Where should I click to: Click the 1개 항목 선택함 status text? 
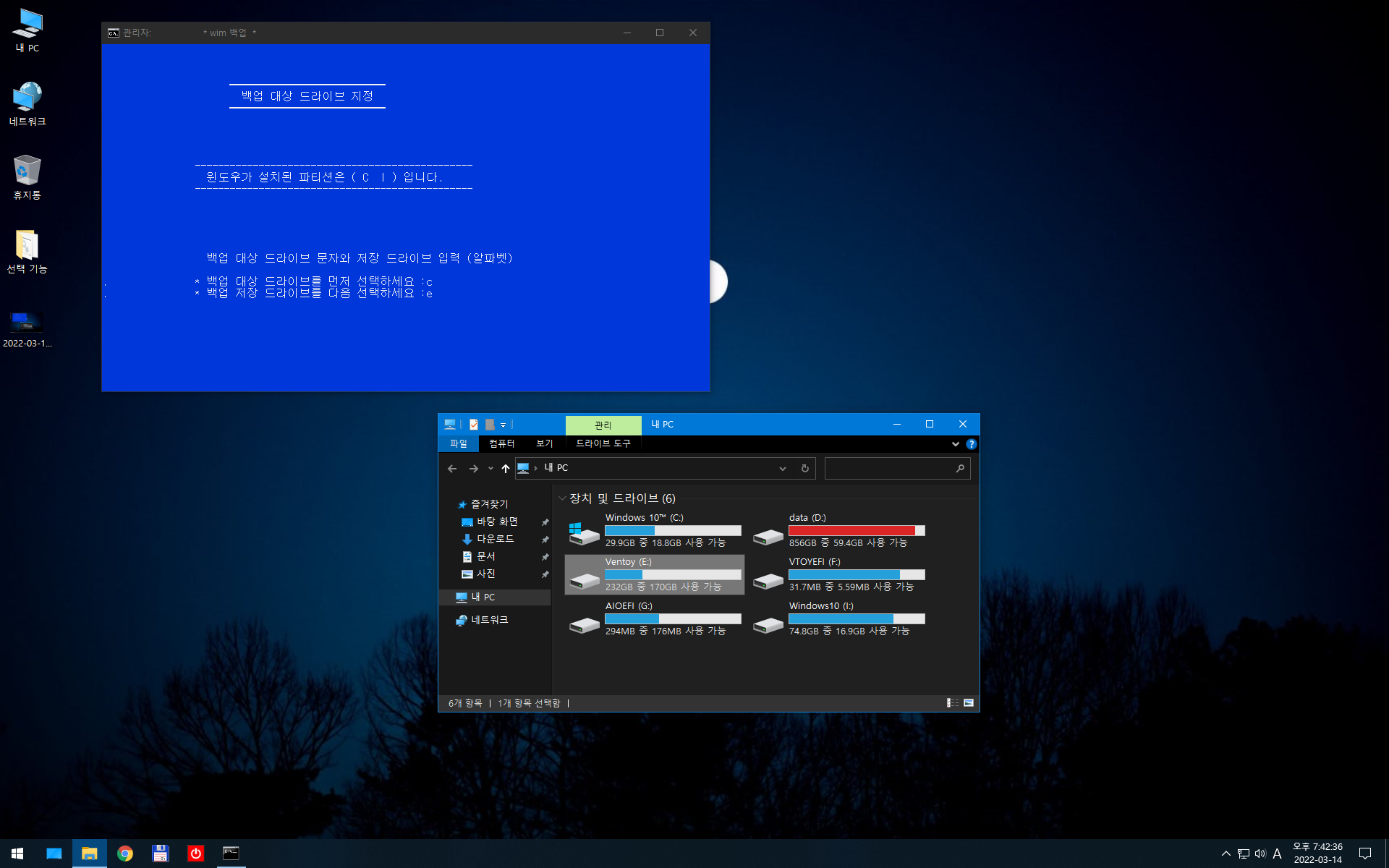click(x=529, y=703)
